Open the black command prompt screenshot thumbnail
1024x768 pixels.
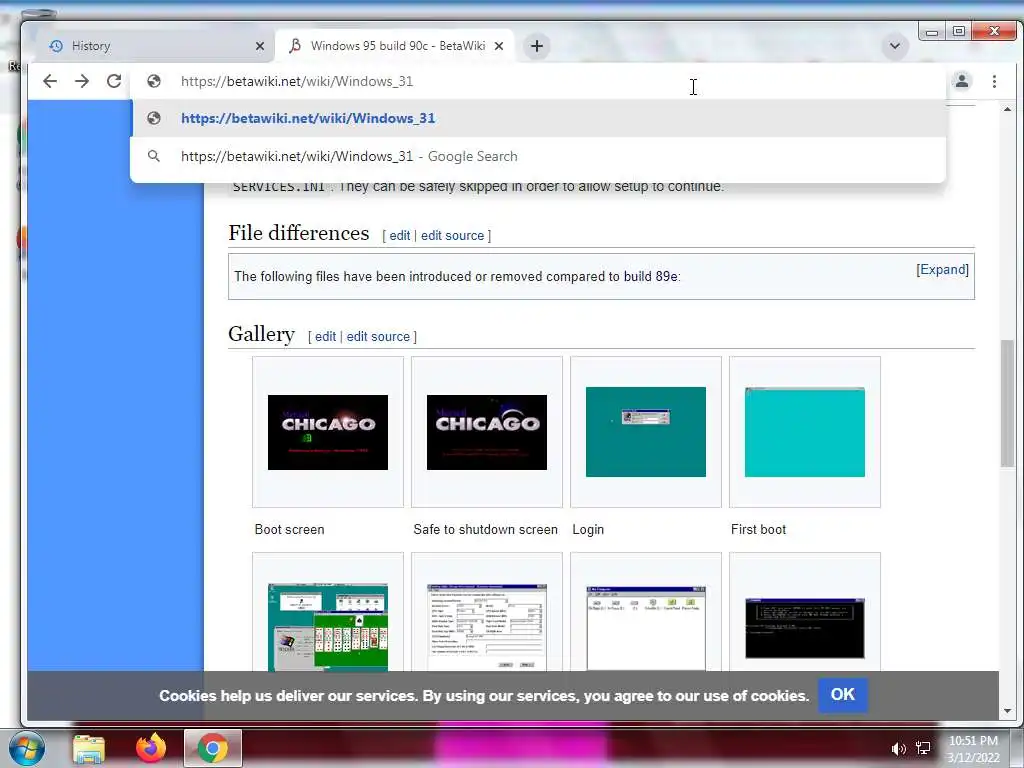805,628
